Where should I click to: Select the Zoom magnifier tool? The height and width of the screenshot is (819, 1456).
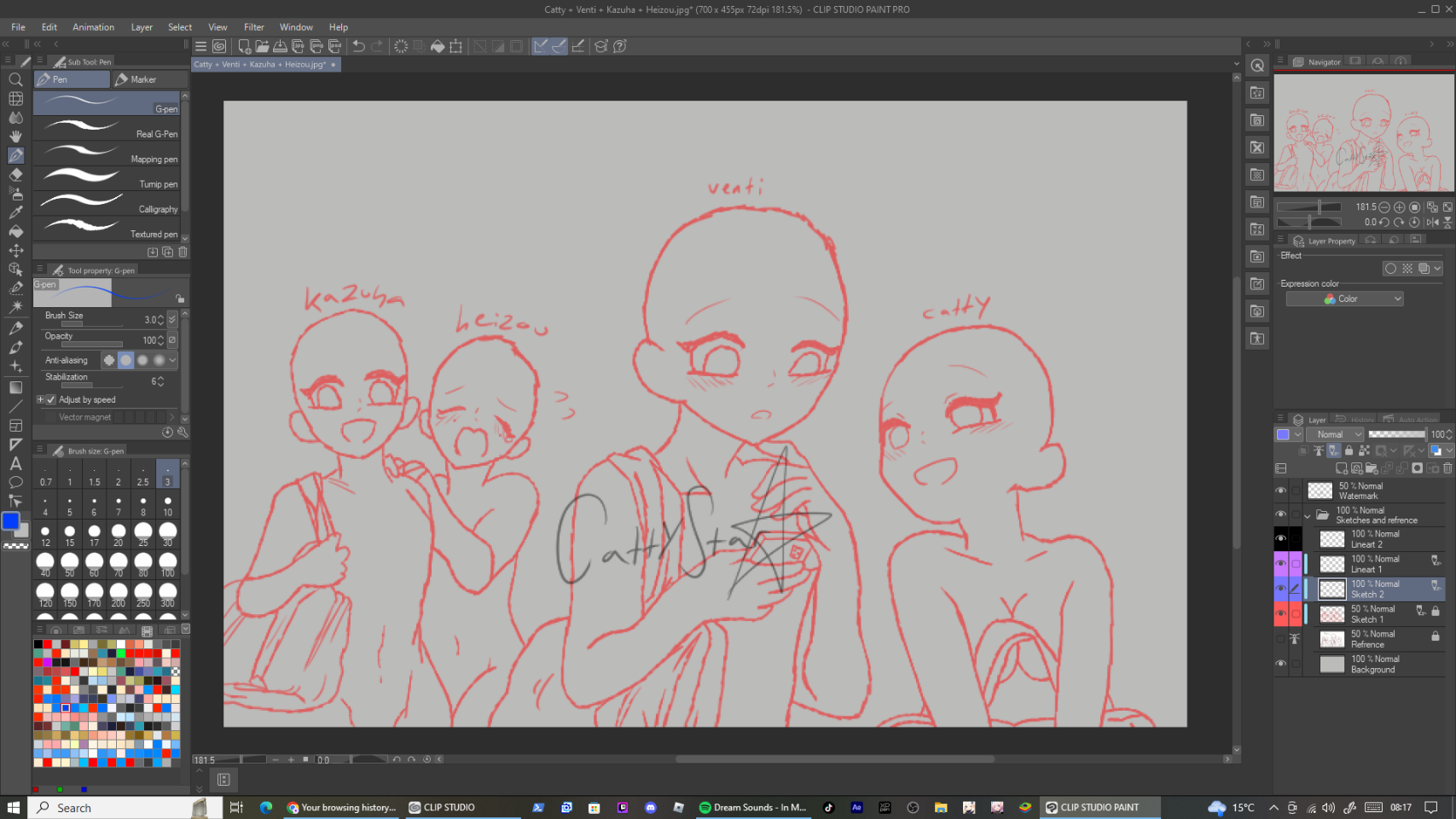click(x=15, y=79)
